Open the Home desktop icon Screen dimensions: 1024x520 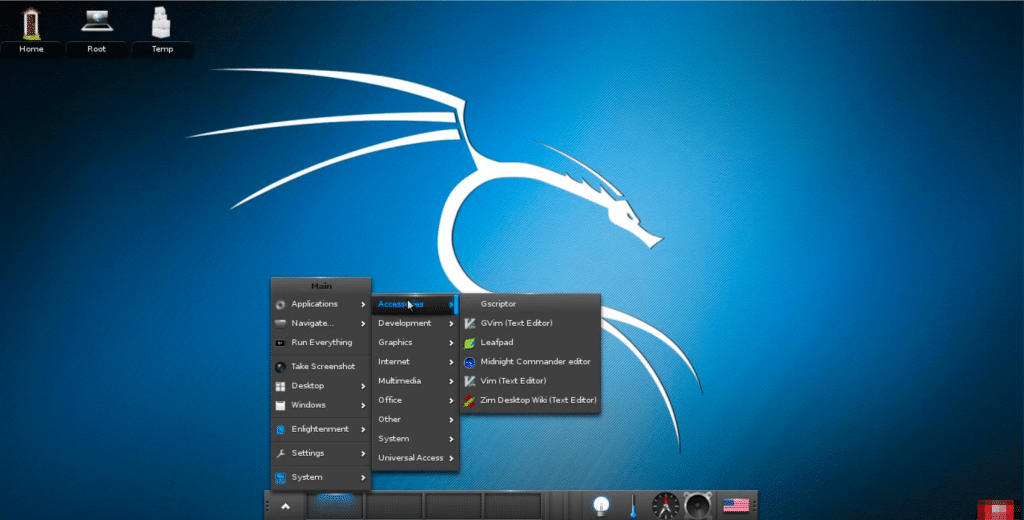(31, 30)
